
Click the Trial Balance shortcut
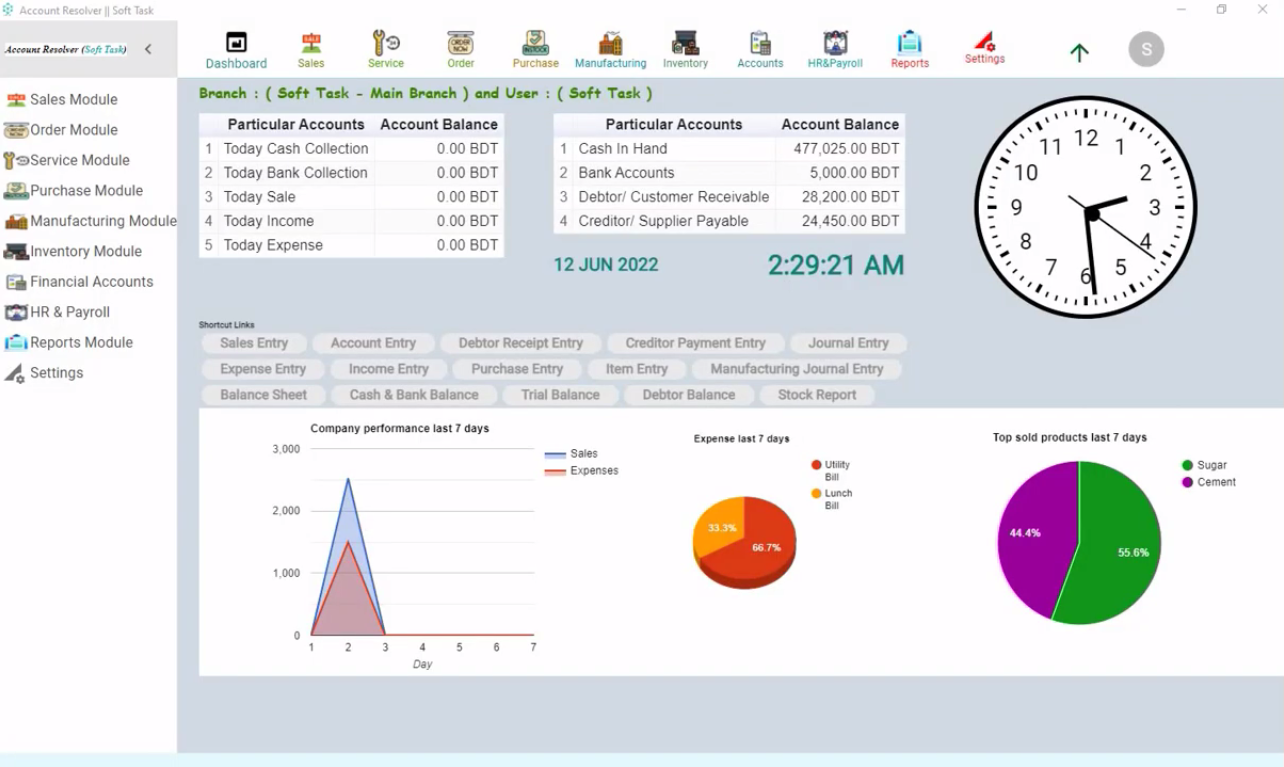560,394
